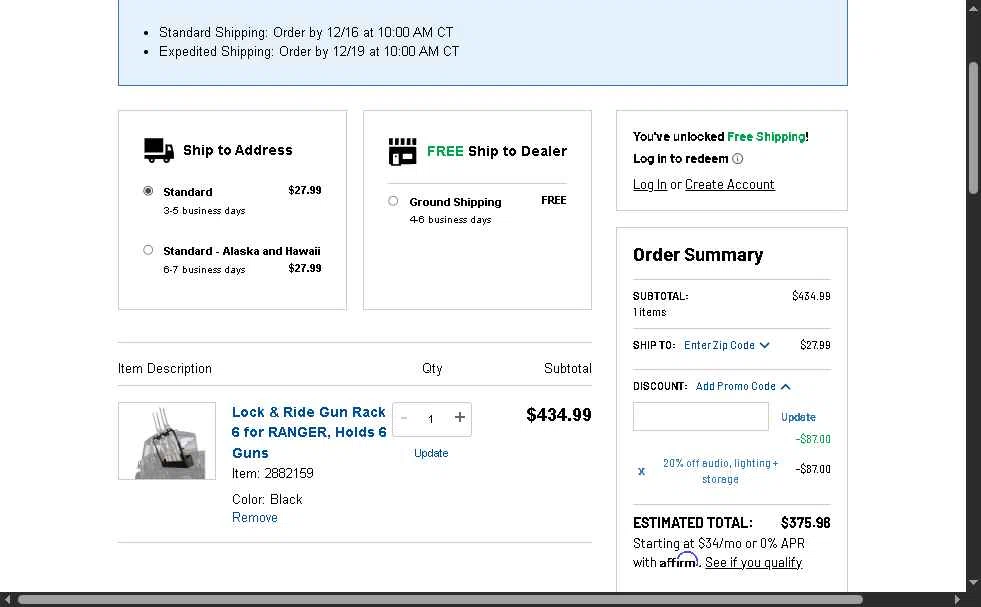This screenshot has width=981, height=607.
Task: Select Standard - Alaska and Hawaii radio
Action: point(148,250)
